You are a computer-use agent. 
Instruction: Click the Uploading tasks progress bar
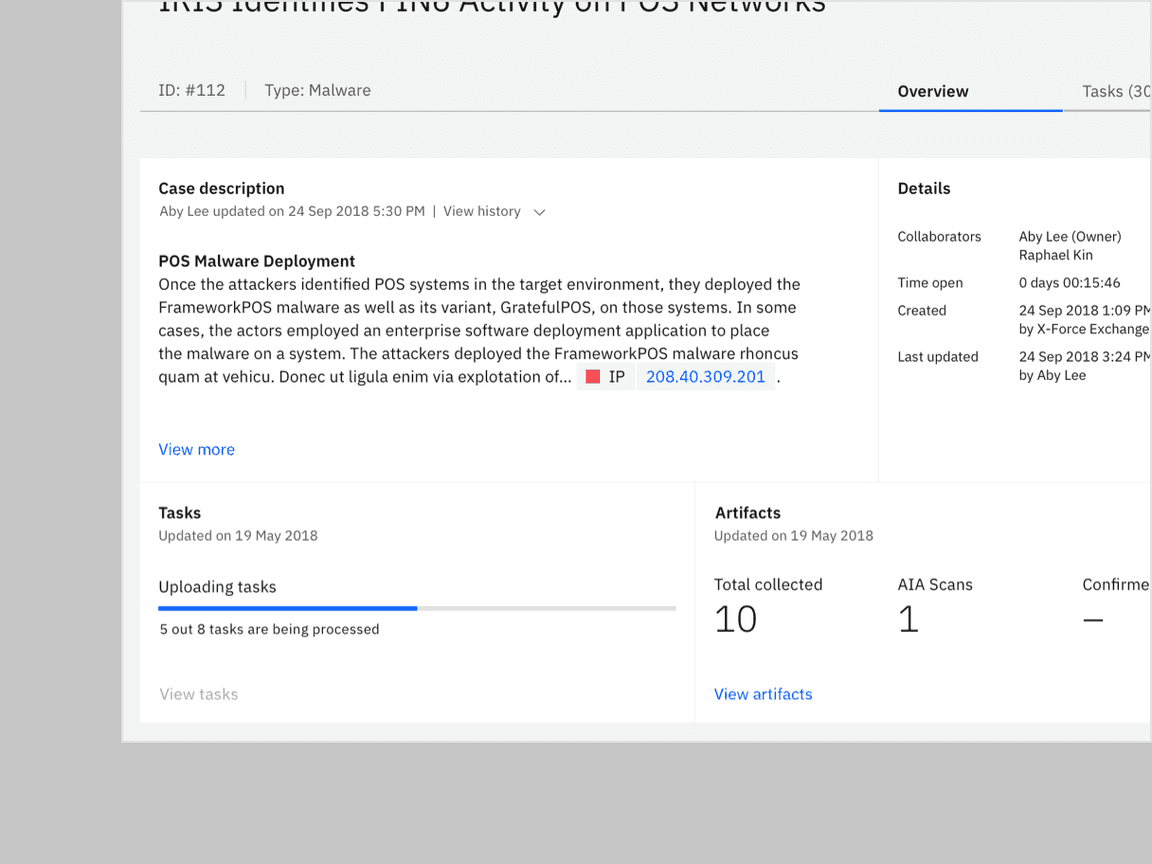[x=416, y=608]
